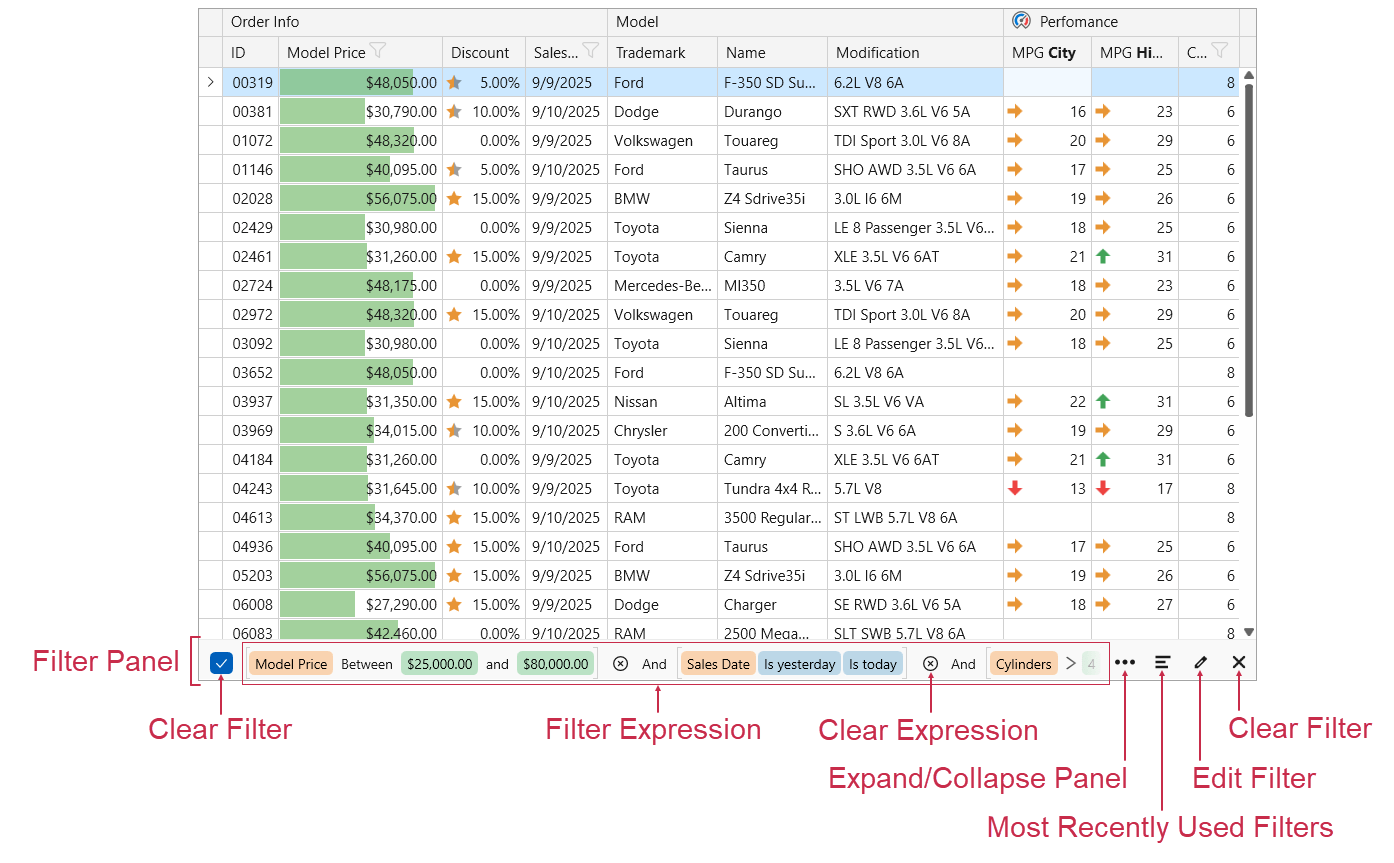Select the 3500 Regular... name cell
This screenshot has width=1394, height=863.
click(x=772, y=517)
